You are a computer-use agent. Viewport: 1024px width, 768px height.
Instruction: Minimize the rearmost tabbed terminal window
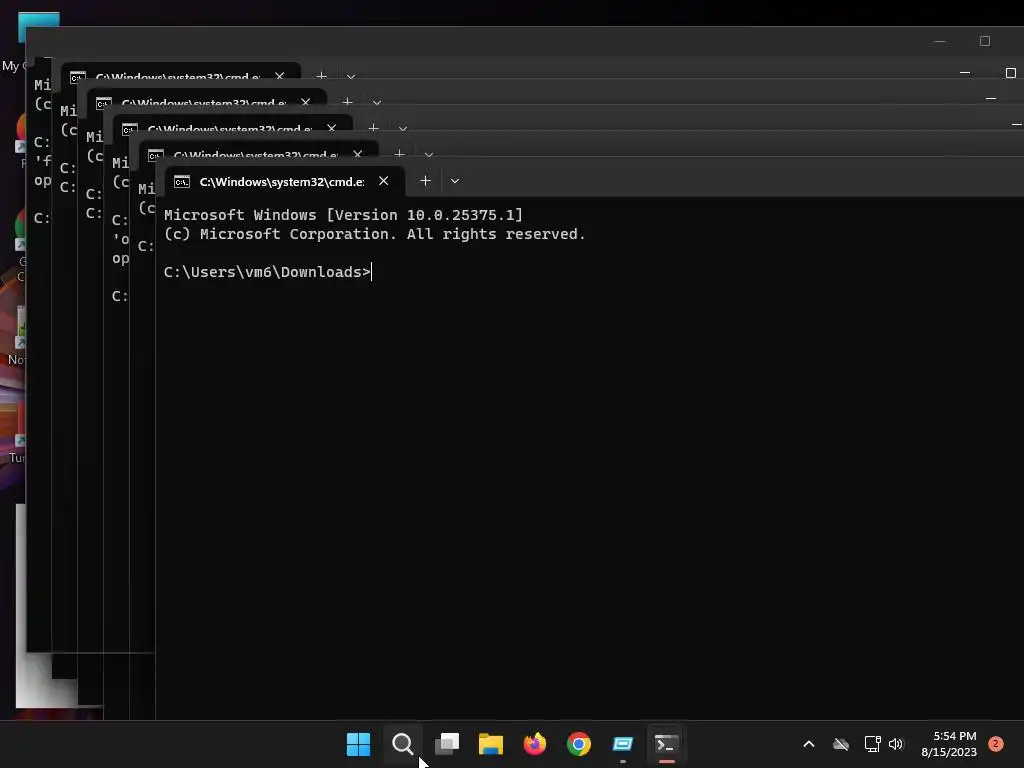coord(965,72)
